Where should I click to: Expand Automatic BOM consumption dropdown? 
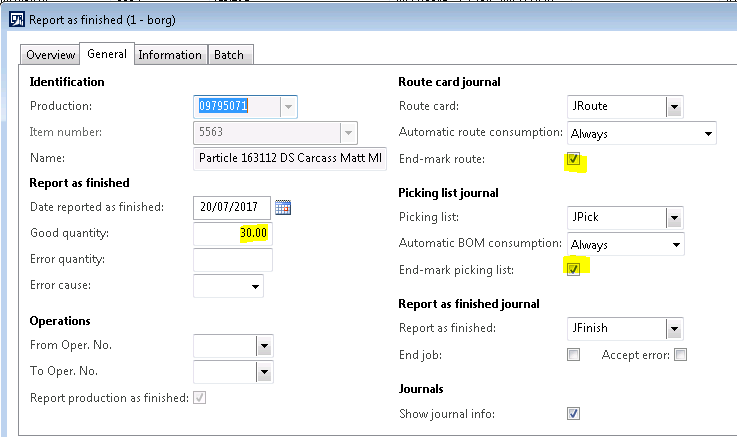click(x=676, y=244)
